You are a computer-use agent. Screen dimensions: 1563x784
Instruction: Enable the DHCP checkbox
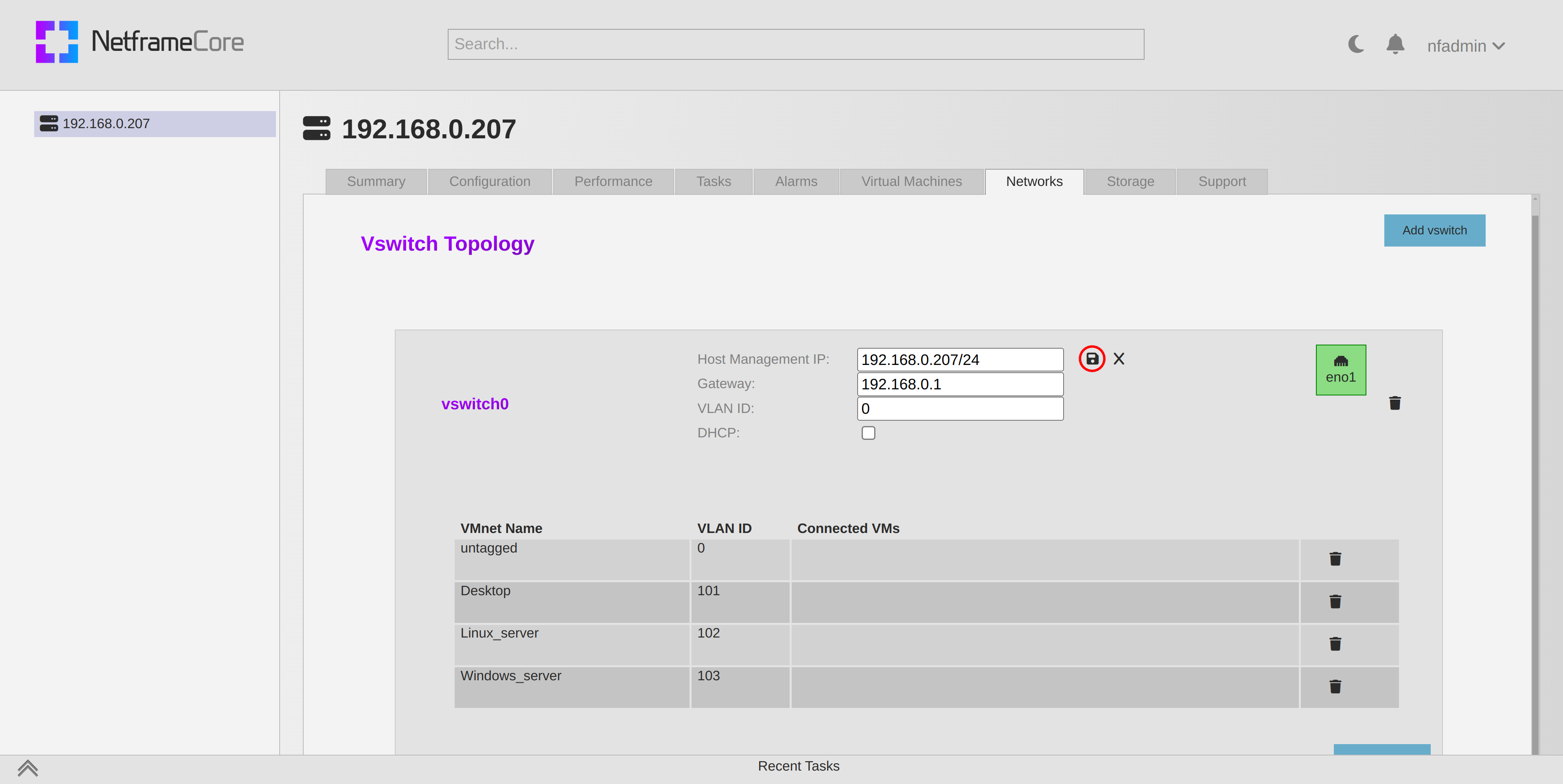click(868, 433)
